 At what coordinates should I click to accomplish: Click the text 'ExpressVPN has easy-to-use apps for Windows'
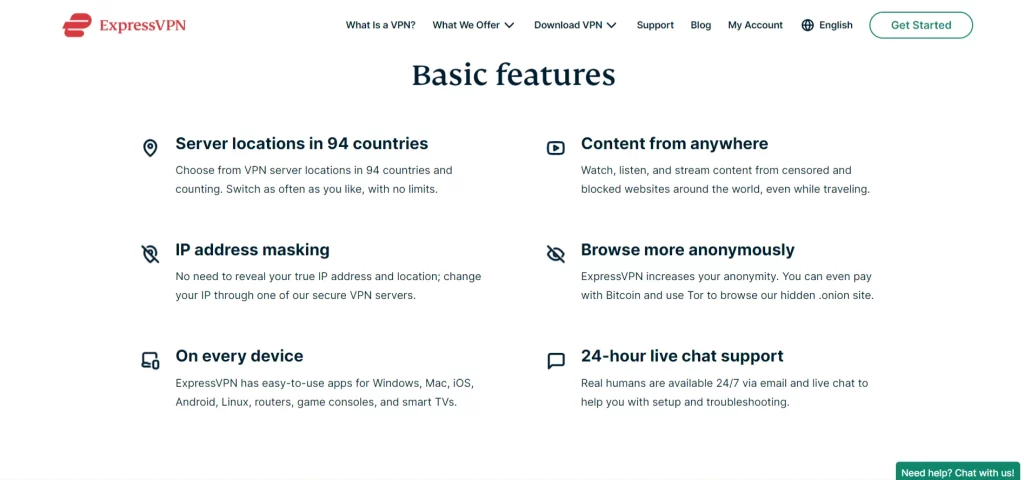[297, 383]
